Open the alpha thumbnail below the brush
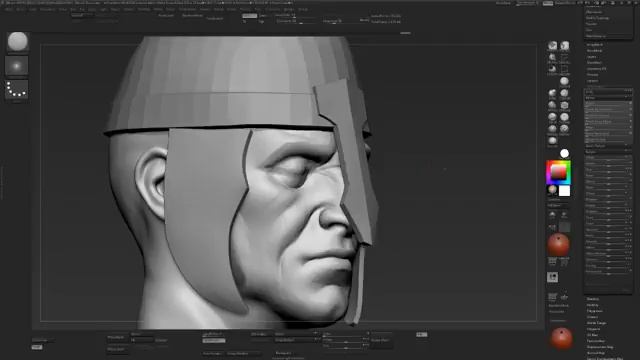This screenshot has height=360, width=640. coord(17,66)
